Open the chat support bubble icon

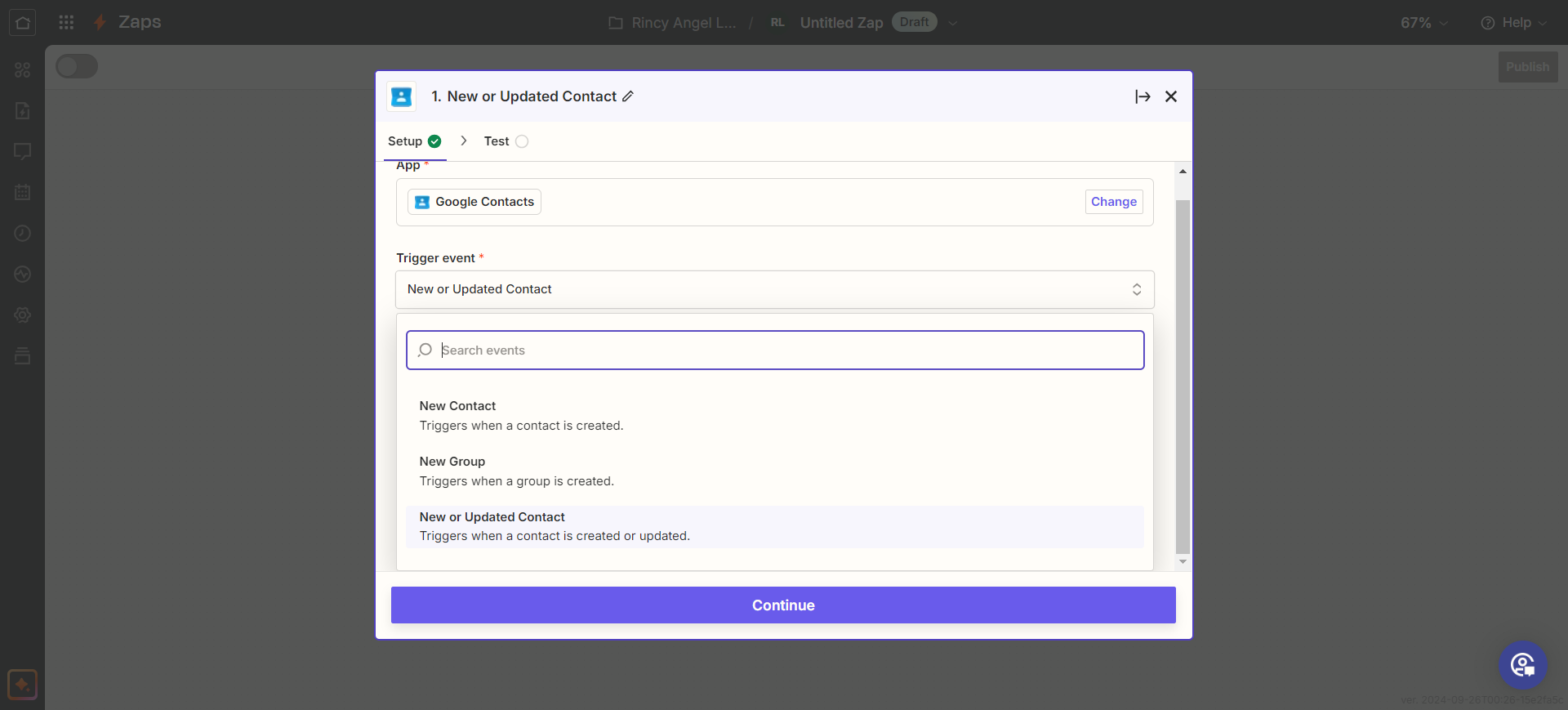[1522, 665]
